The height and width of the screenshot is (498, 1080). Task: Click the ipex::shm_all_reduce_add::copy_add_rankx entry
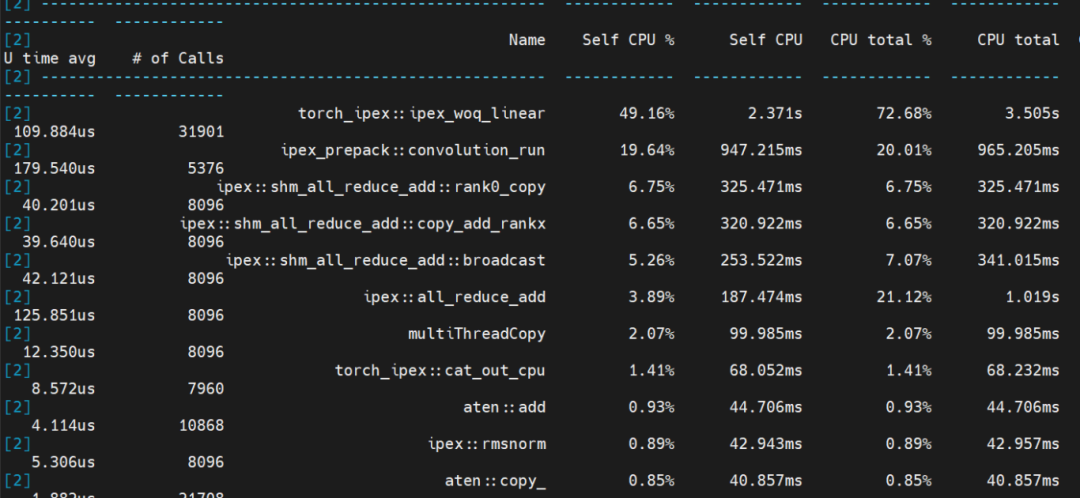tap(370, 223)
